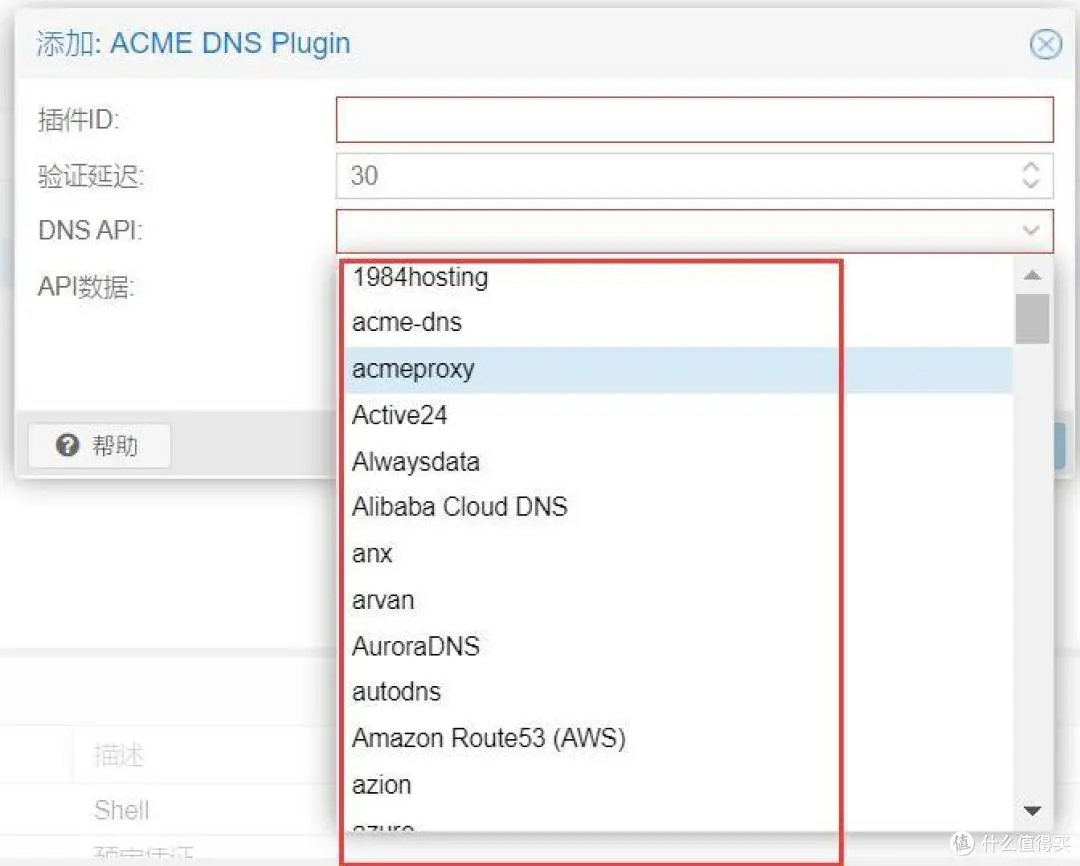Image resolution: width=1080 pixels, height=866 pixels.
Task: Select 1984hosting from the list
Action: pyautogui.click(x=420, y=277)
